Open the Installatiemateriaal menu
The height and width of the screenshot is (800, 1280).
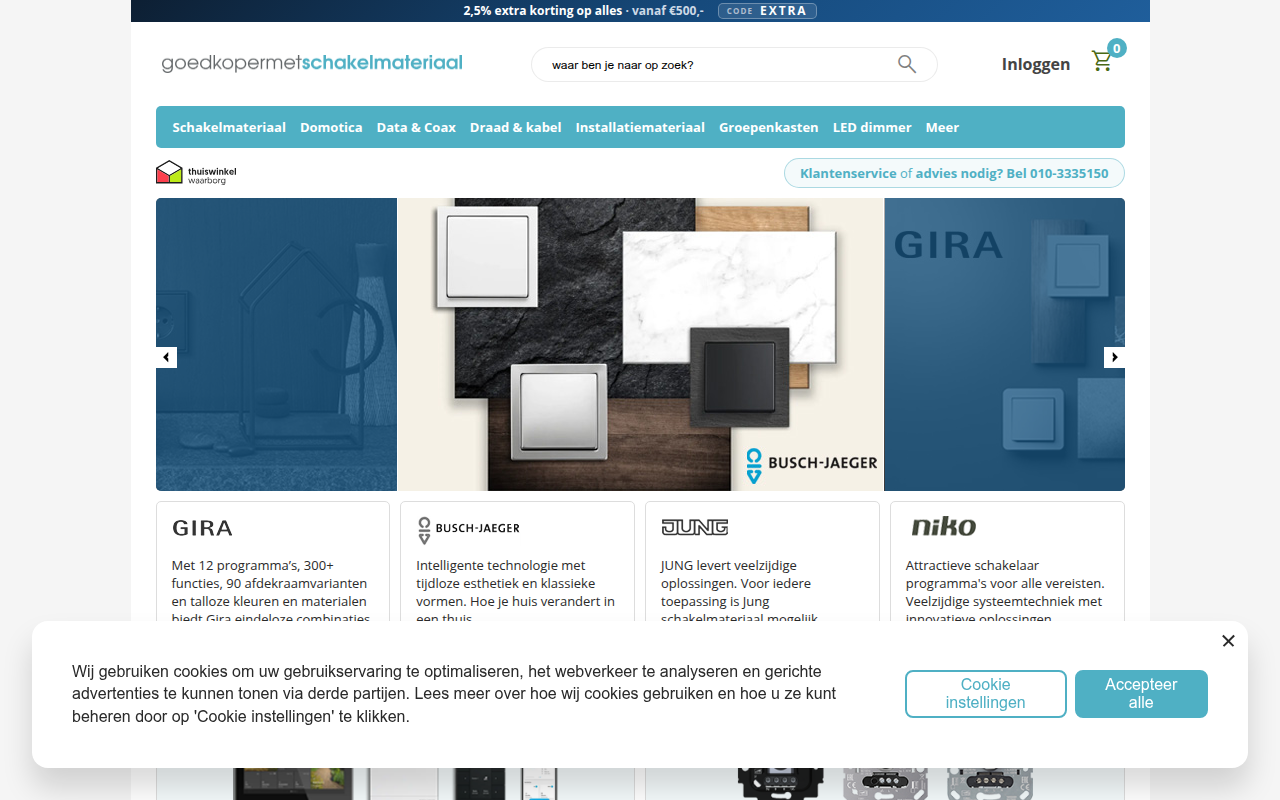(640, 127)
